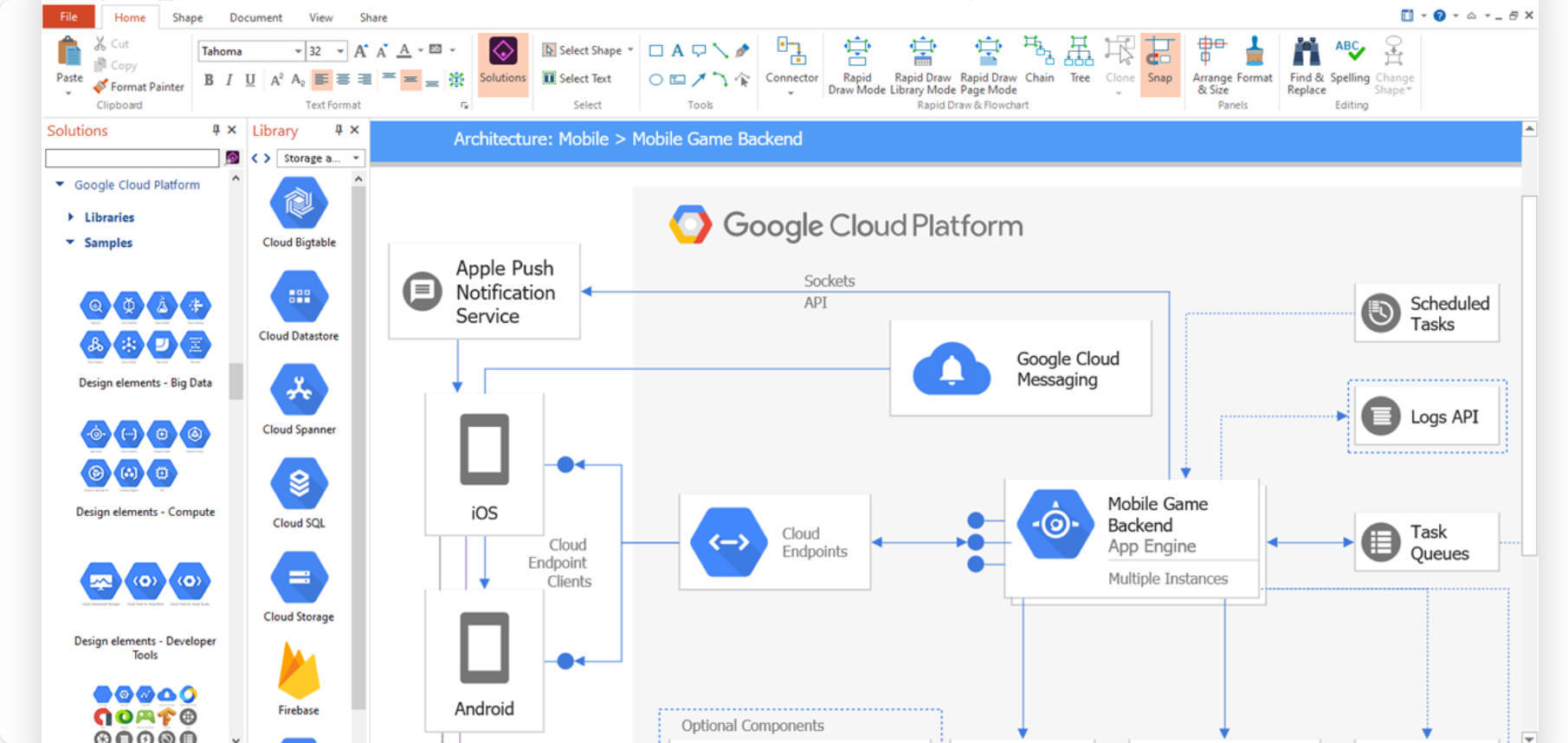Click the Library panel scrollbar
The image size is (1568, 743).
(x=358, y=449)
